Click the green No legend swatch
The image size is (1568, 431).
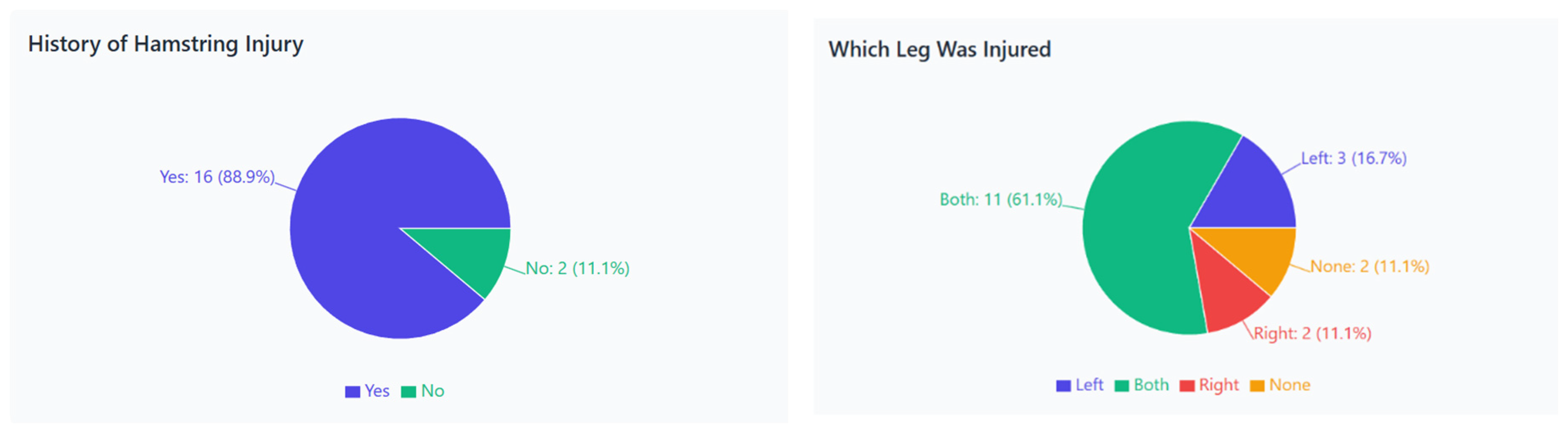point(409,392)
